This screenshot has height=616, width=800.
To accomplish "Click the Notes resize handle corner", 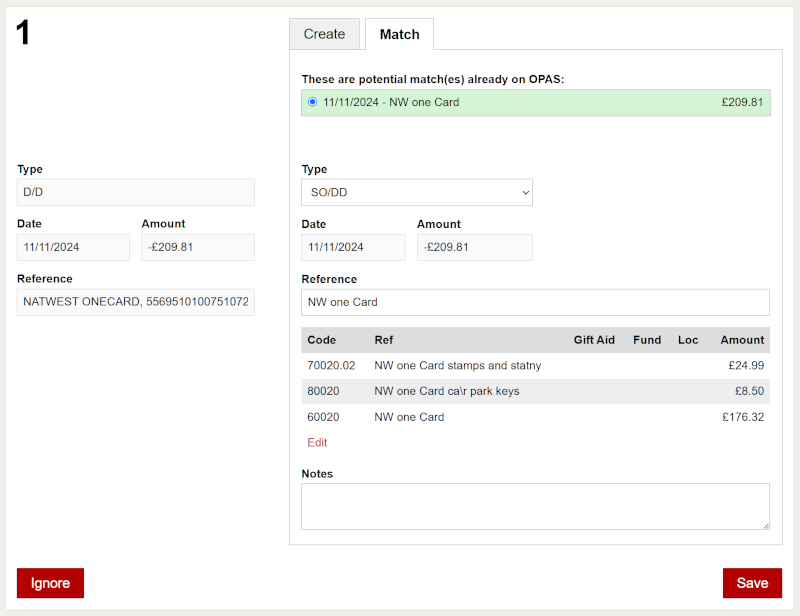I will click(766, 526).
